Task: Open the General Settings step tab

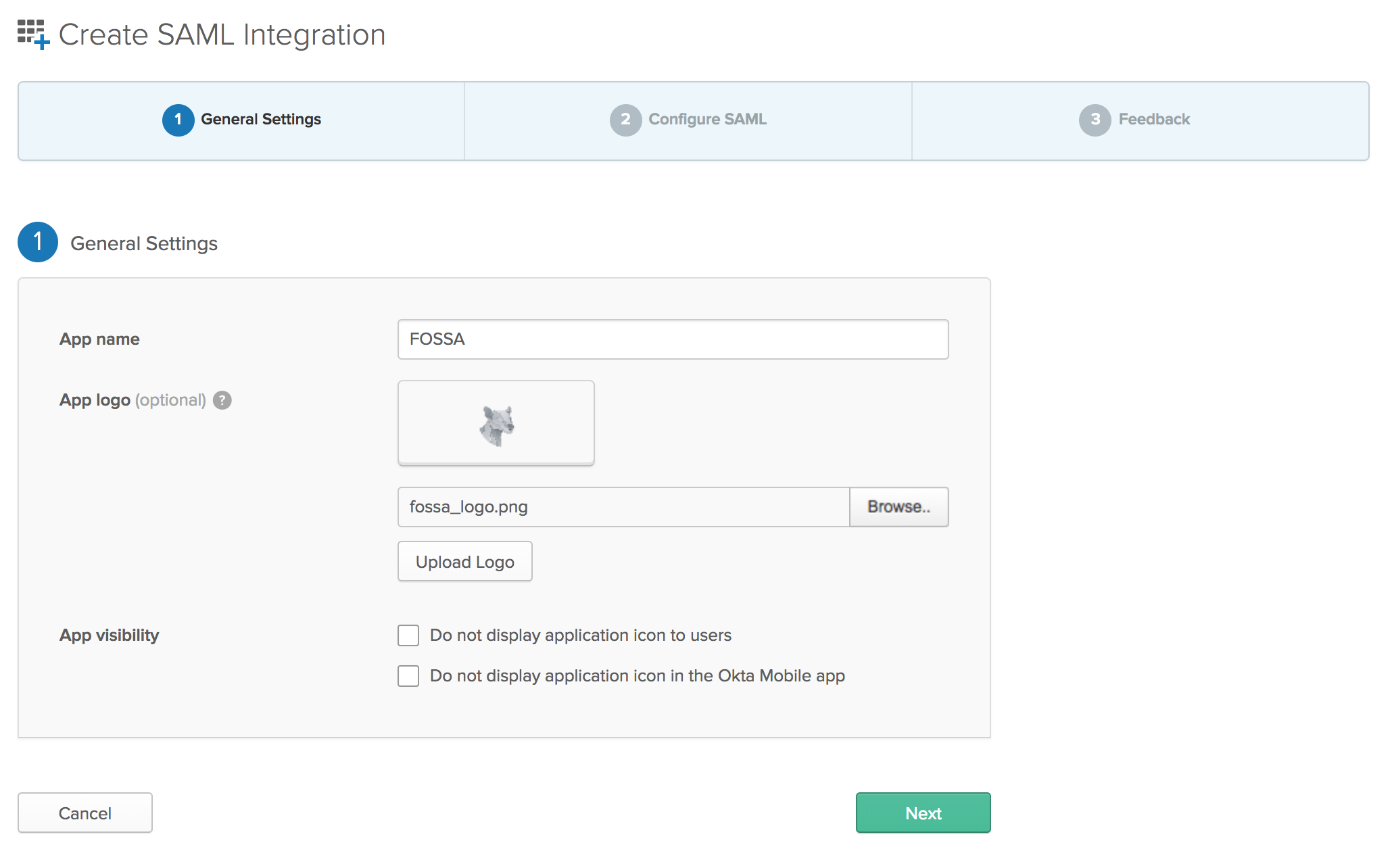Action: coord(261,120)
